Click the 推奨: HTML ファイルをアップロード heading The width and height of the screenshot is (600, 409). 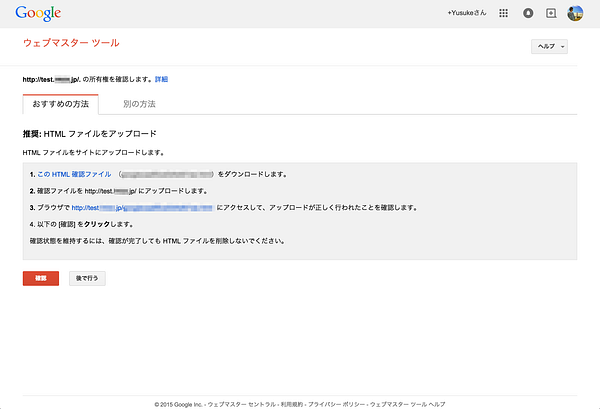(90, 134)
